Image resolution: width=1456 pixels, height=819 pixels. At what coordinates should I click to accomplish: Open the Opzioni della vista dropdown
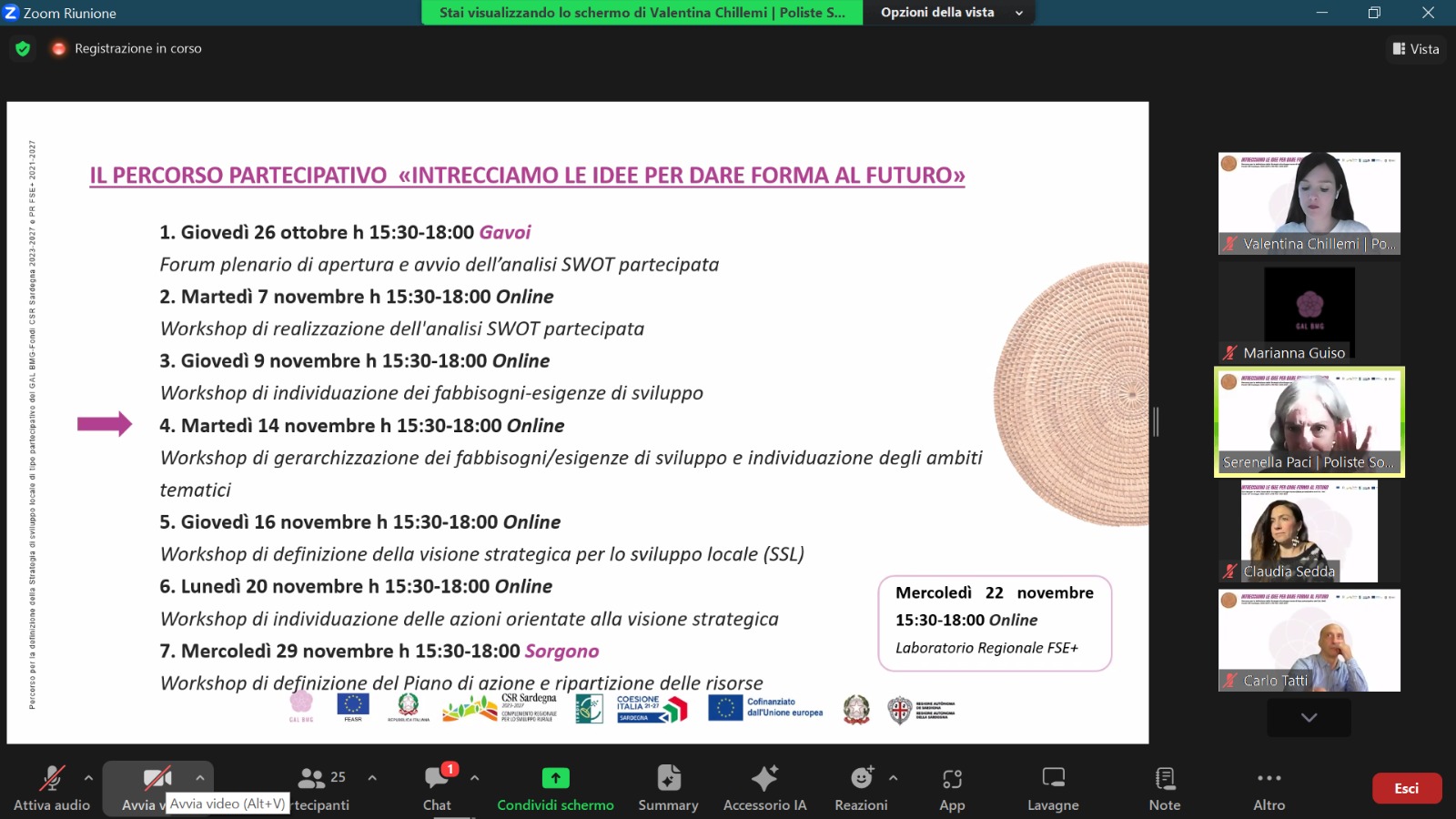coord(950,13)
